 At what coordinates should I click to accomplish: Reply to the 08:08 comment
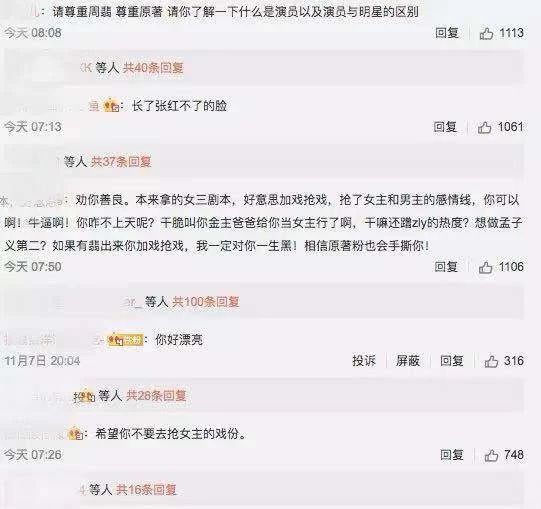(447, 33)
